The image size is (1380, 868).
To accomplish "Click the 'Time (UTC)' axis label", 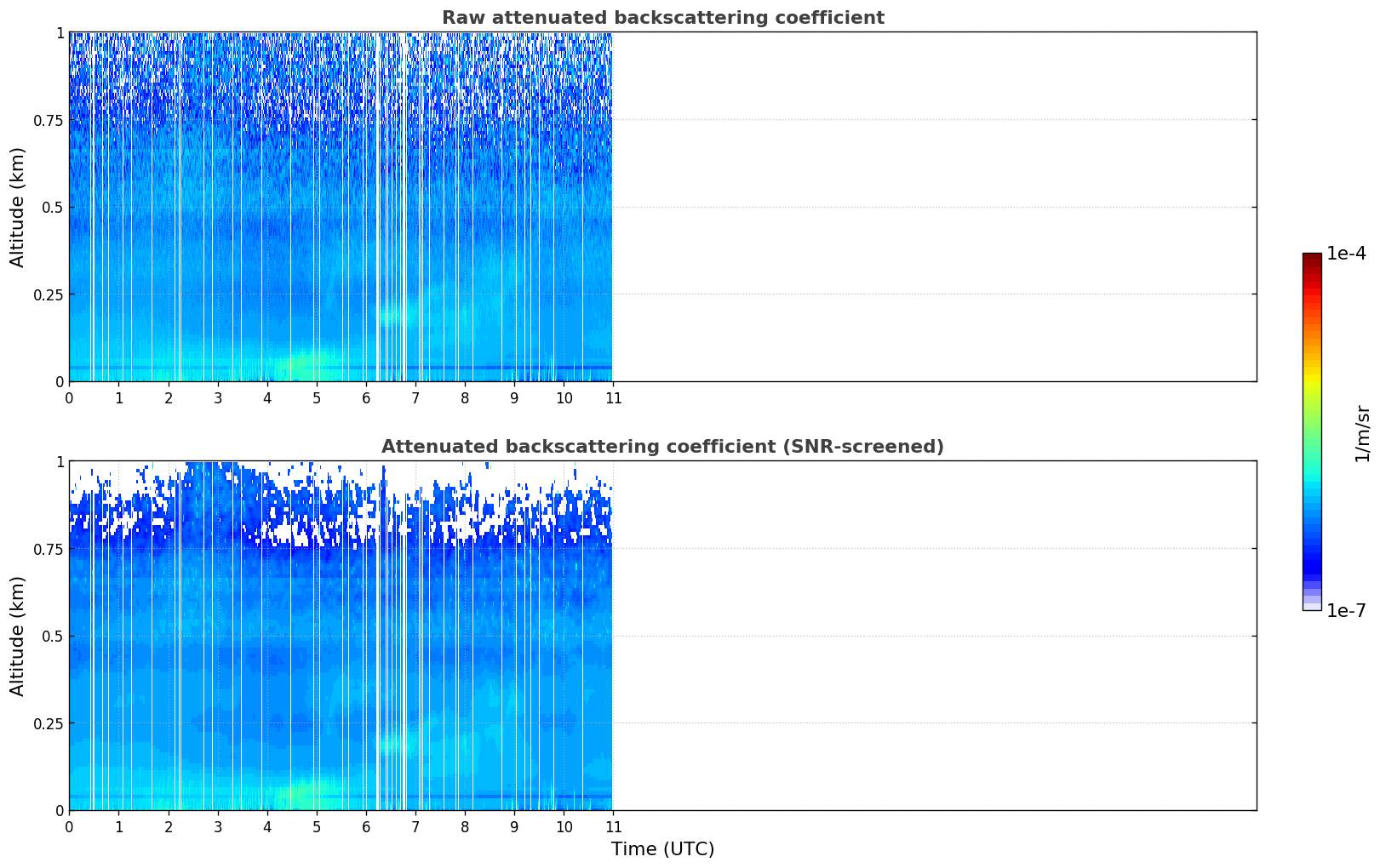I will (x=662, y=849).
